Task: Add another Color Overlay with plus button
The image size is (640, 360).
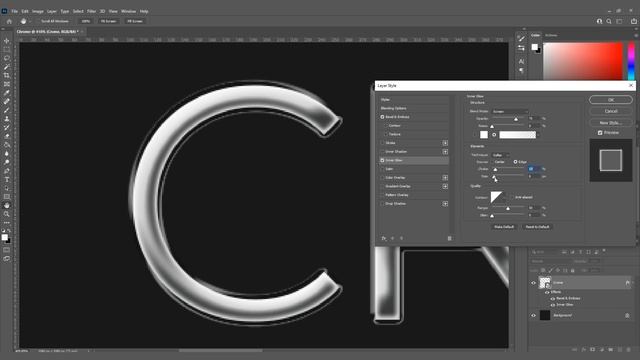Action: pos(445,178)
